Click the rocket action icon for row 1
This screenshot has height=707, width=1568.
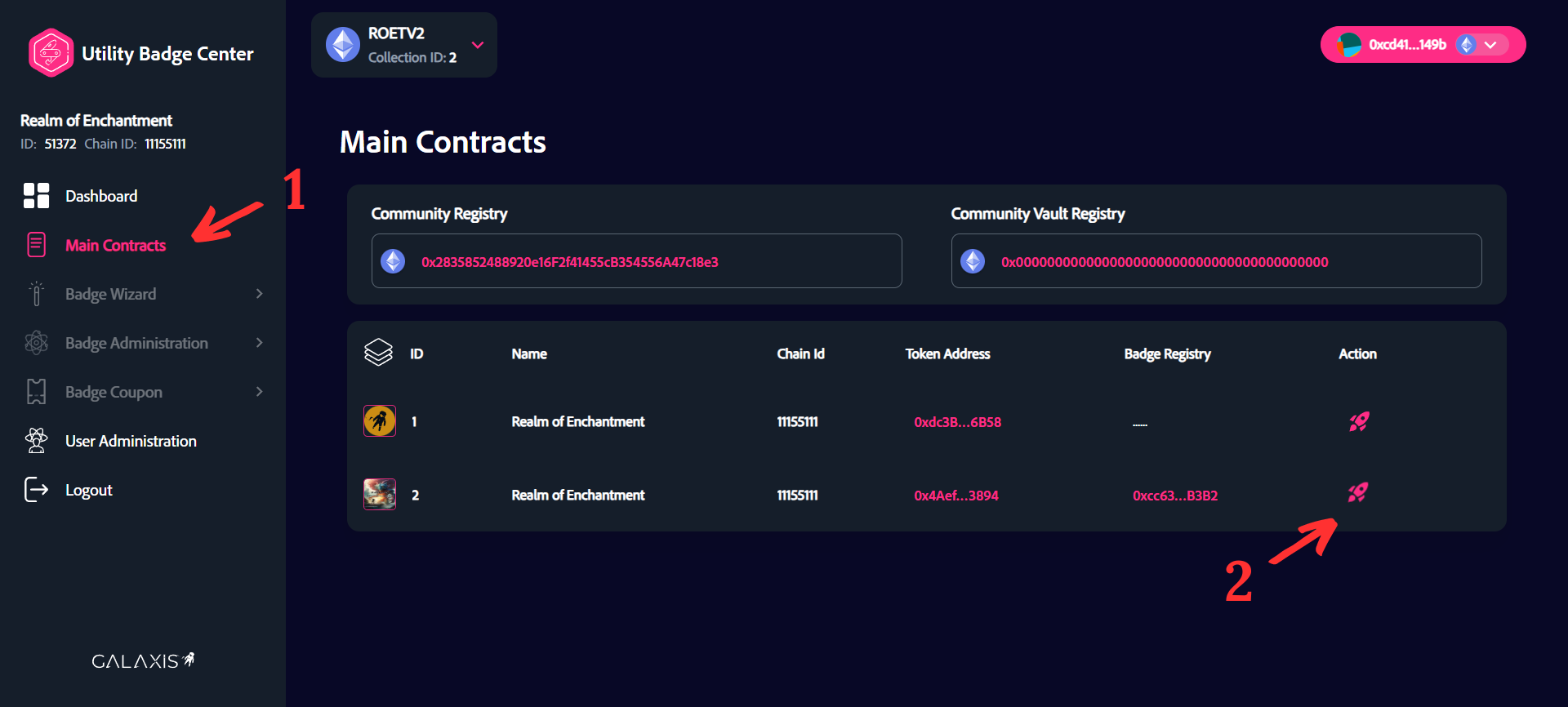tap(1359, 421)
